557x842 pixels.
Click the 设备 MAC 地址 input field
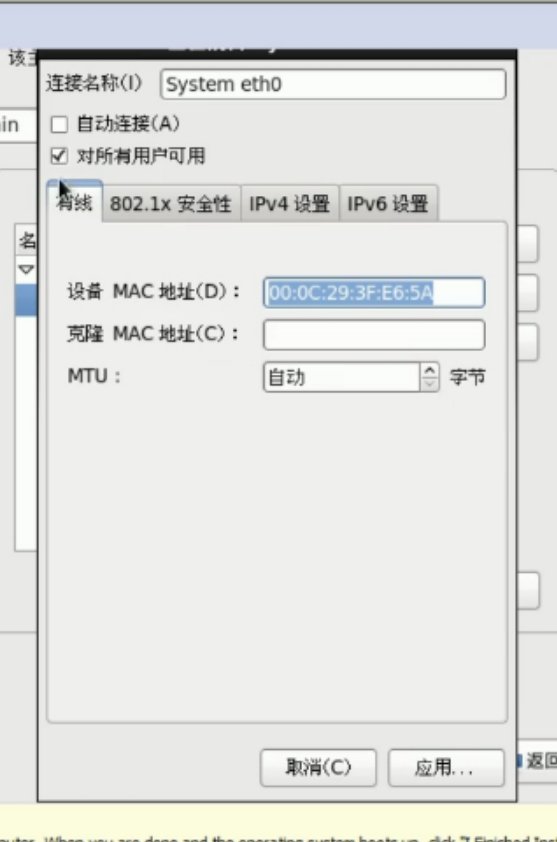[x=374, y=293]
